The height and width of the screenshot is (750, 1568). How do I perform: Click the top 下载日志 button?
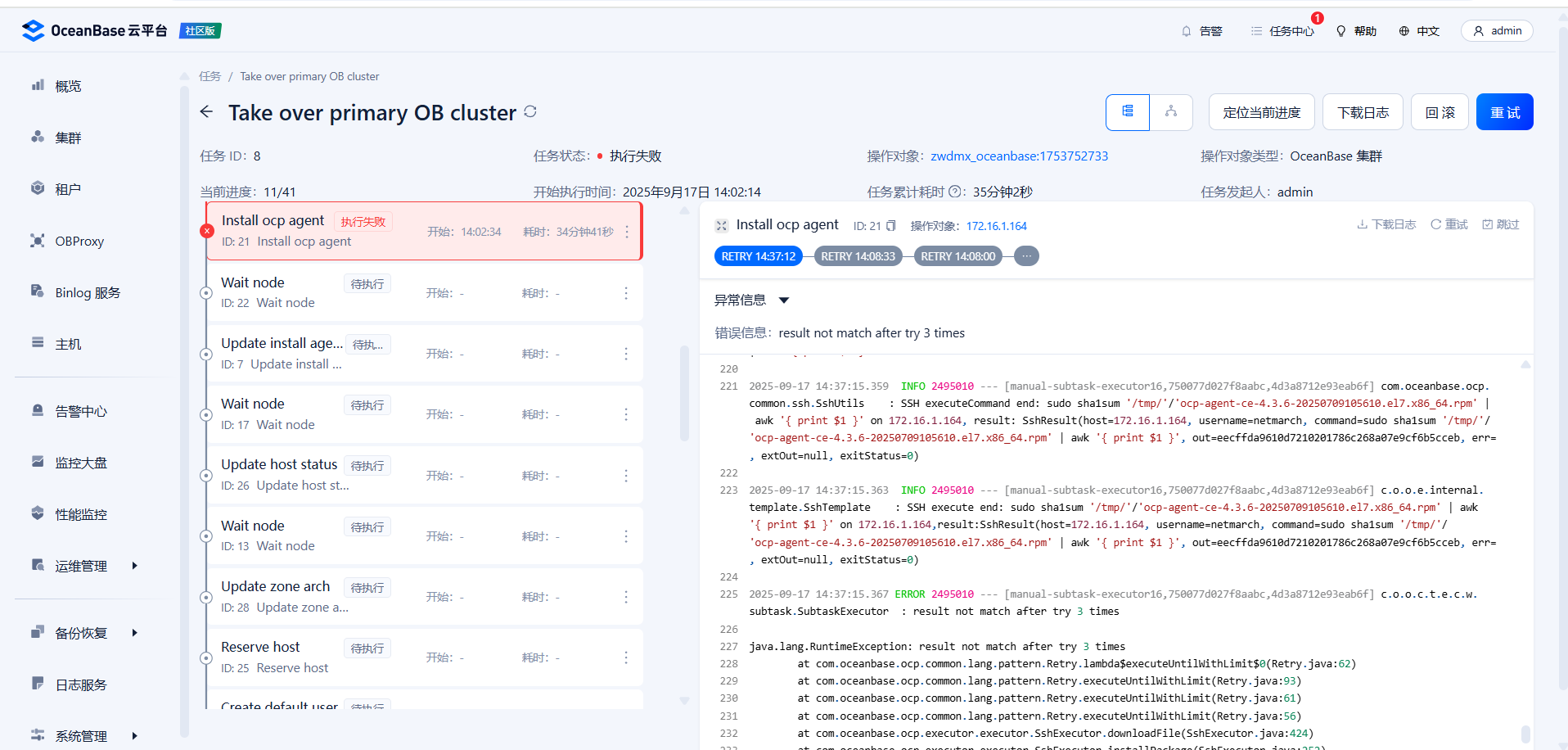1363,112
